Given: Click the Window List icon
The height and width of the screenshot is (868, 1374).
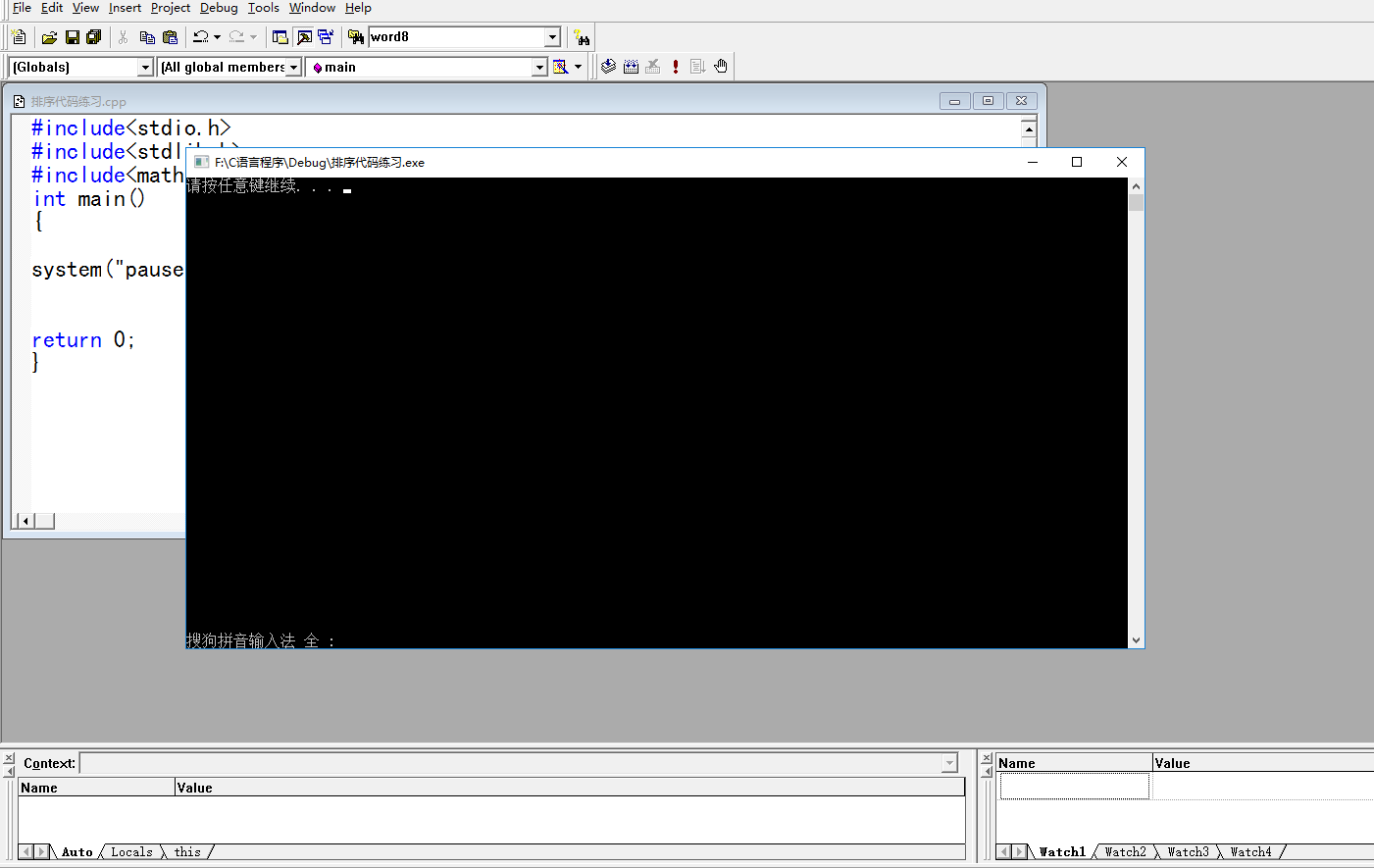Looking at the screenshot, I should (326, 37).
